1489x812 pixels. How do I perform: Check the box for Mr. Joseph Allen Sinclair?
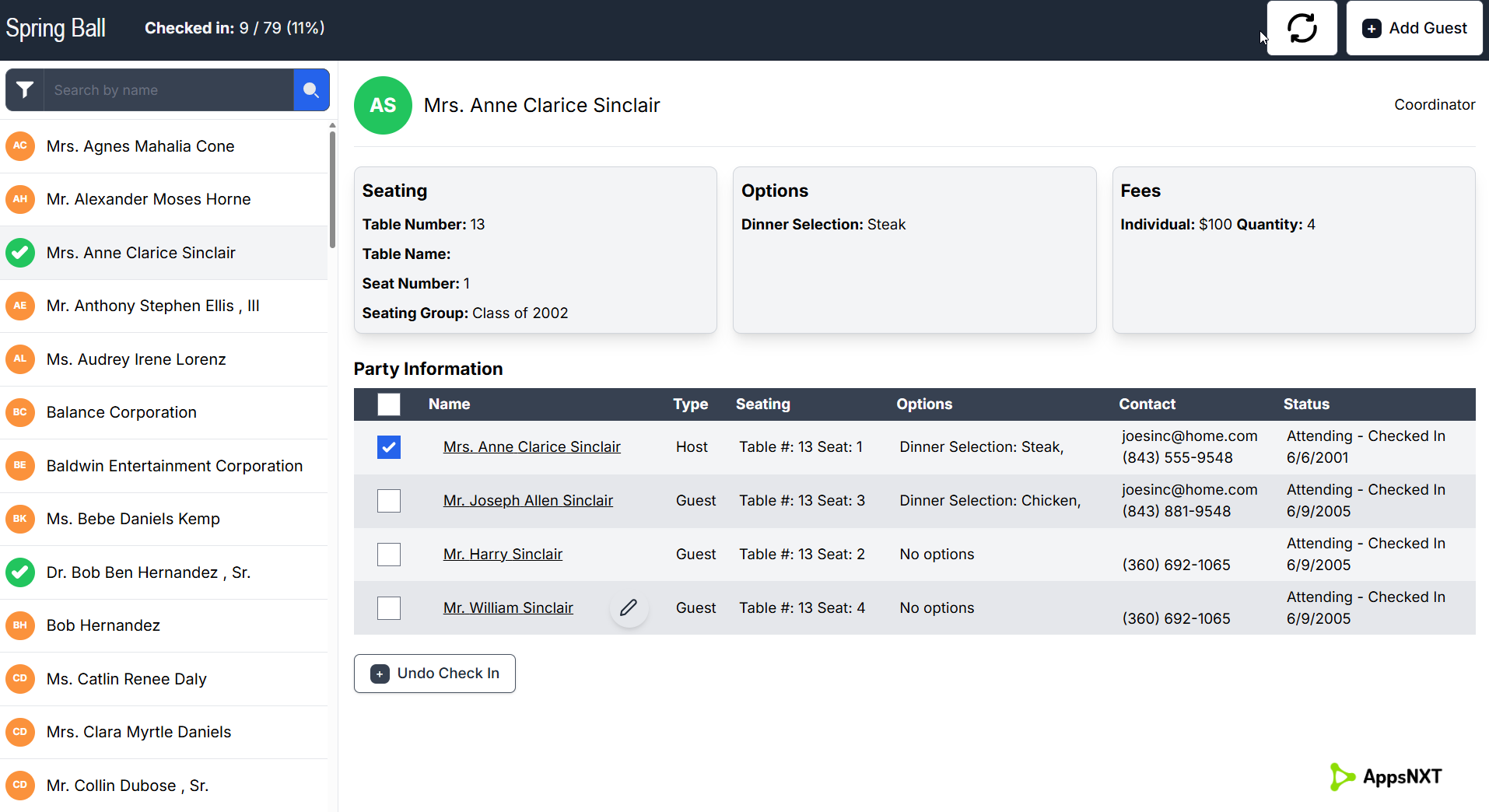click(389, 501)
